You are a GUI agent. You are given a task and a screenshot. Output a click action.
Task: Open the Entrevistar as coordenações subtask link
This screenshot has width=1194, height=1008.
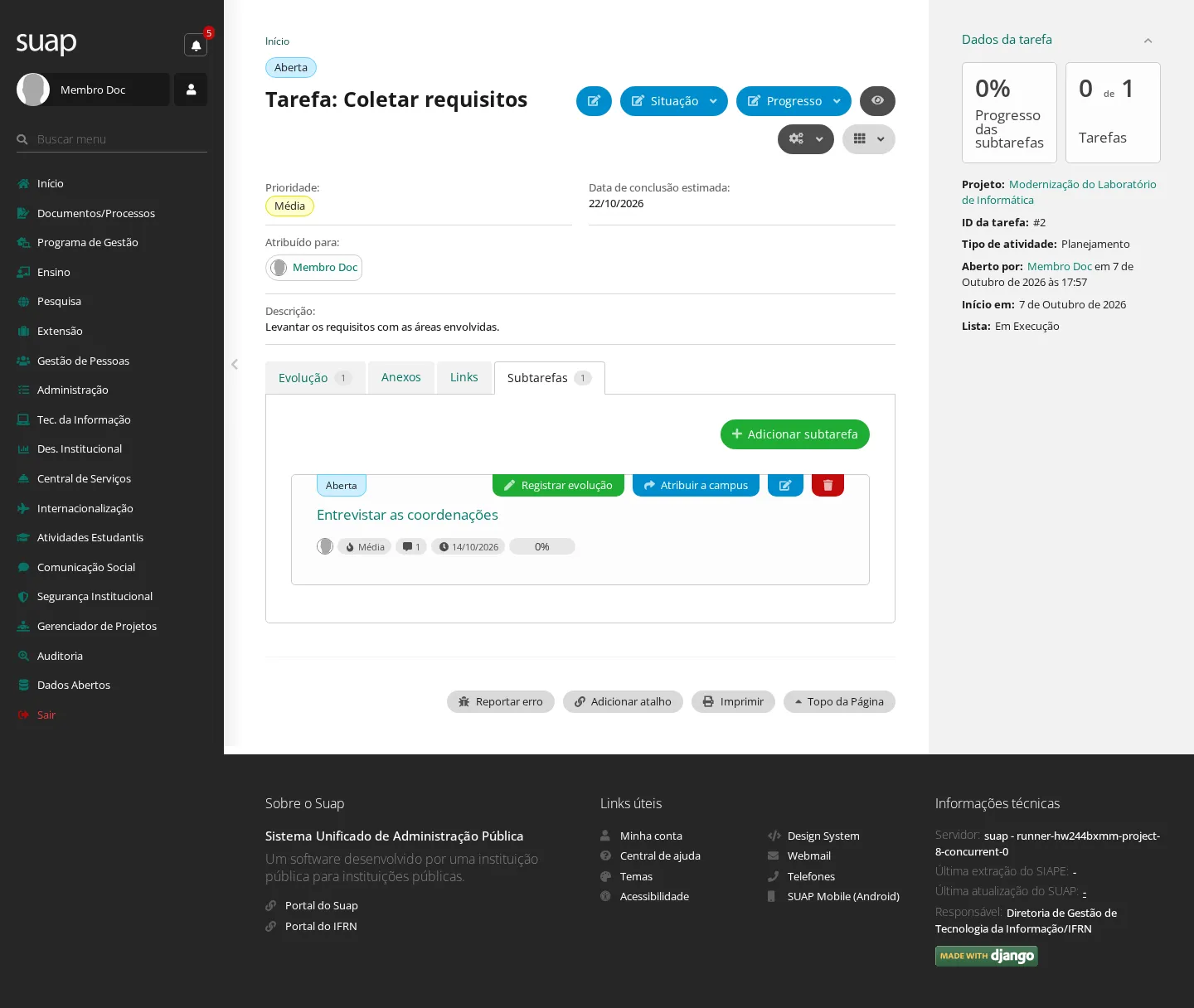[x=407, y=515]
